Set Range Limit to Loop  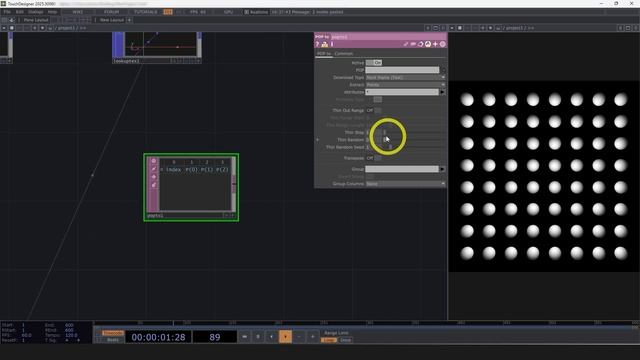point(329,340)
